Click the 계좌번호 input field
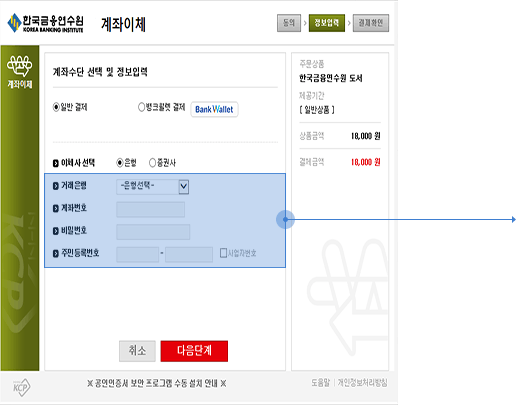Viewport: 516px width, 405px height. pyautogui.click(x=150, y=209)
